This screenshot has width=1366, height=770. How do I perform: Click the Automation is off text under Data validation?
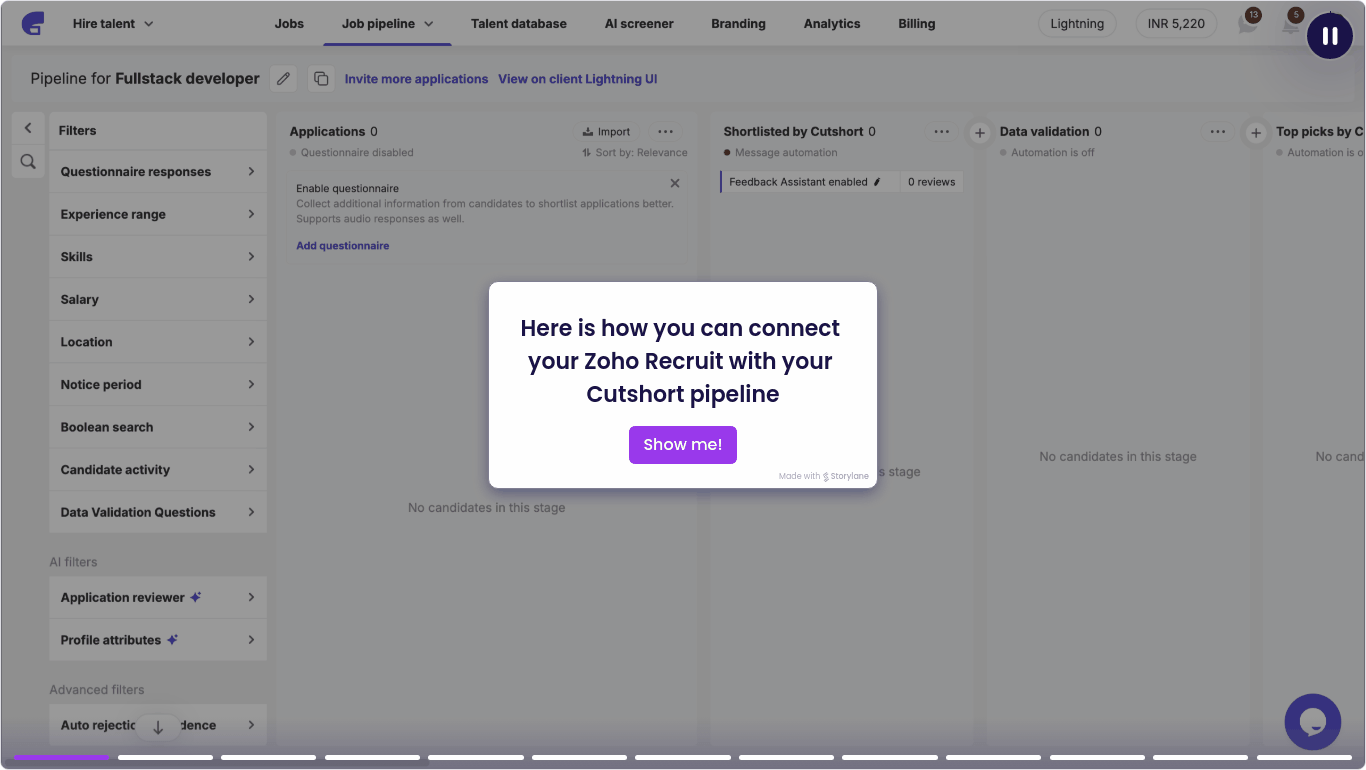[x=1053, y=153]
